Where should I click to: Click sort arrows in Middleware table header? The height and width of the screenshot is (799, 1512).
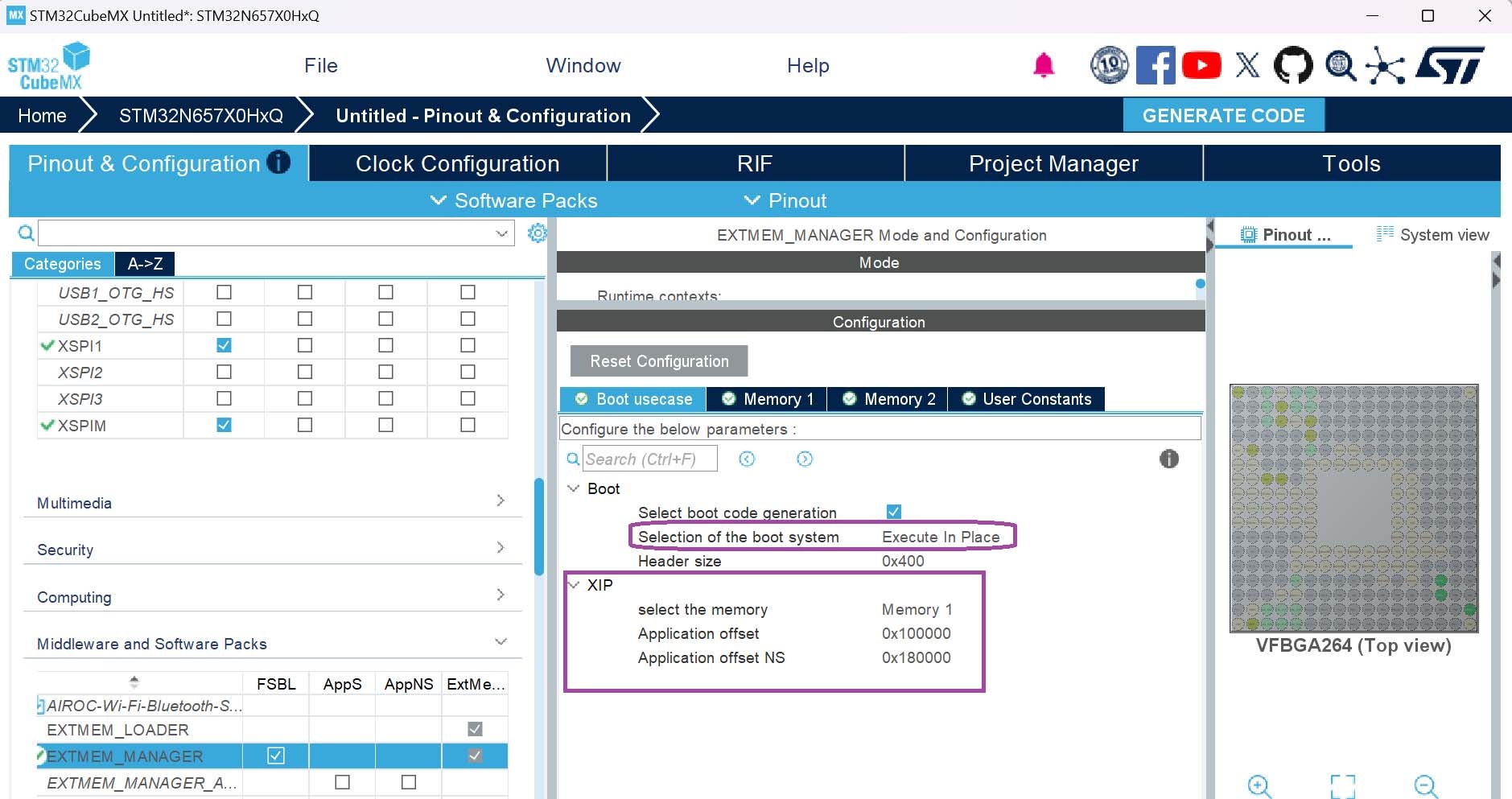point(134,682)
